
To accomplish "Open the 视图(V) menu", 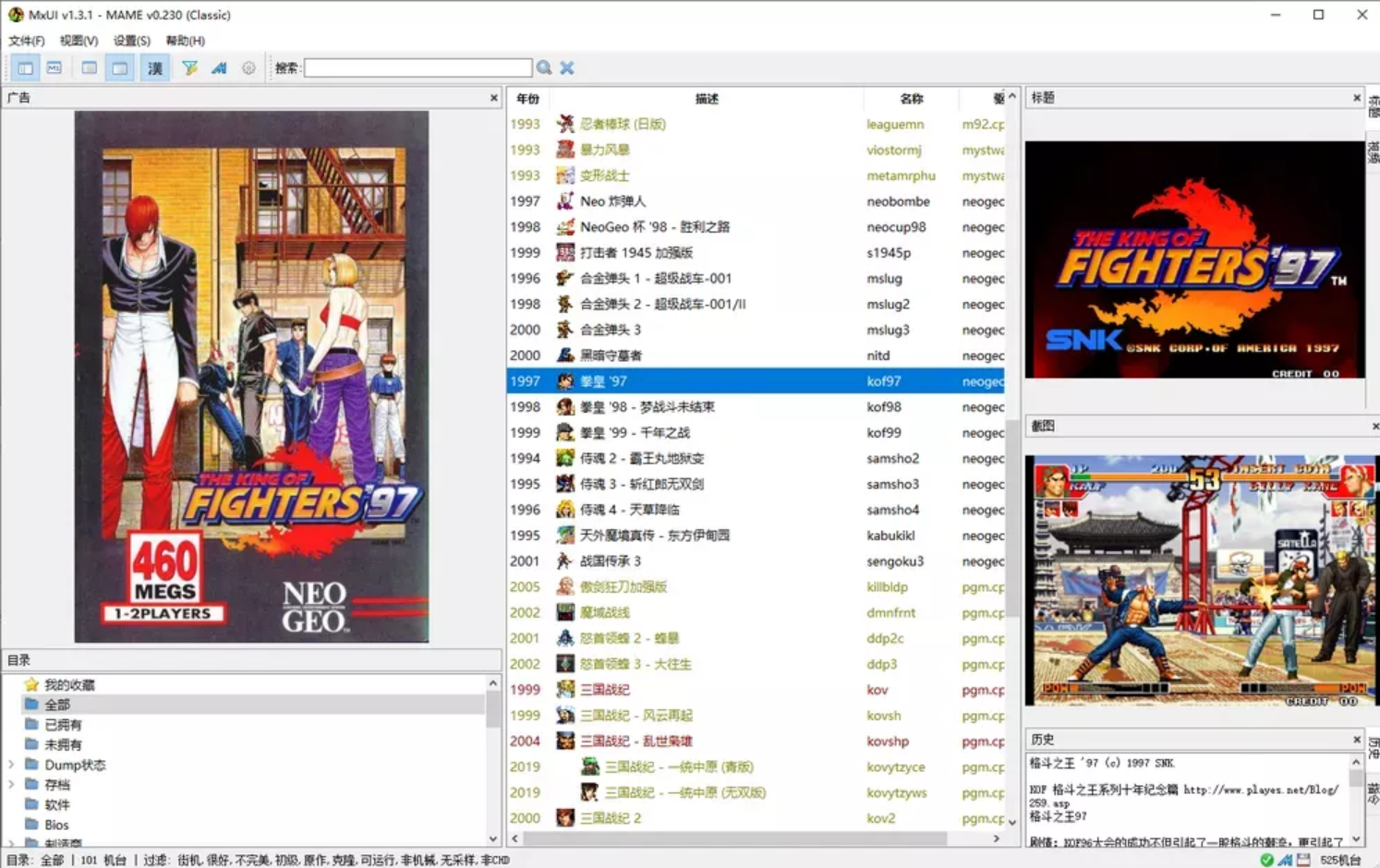I will (x=79, y=41).
